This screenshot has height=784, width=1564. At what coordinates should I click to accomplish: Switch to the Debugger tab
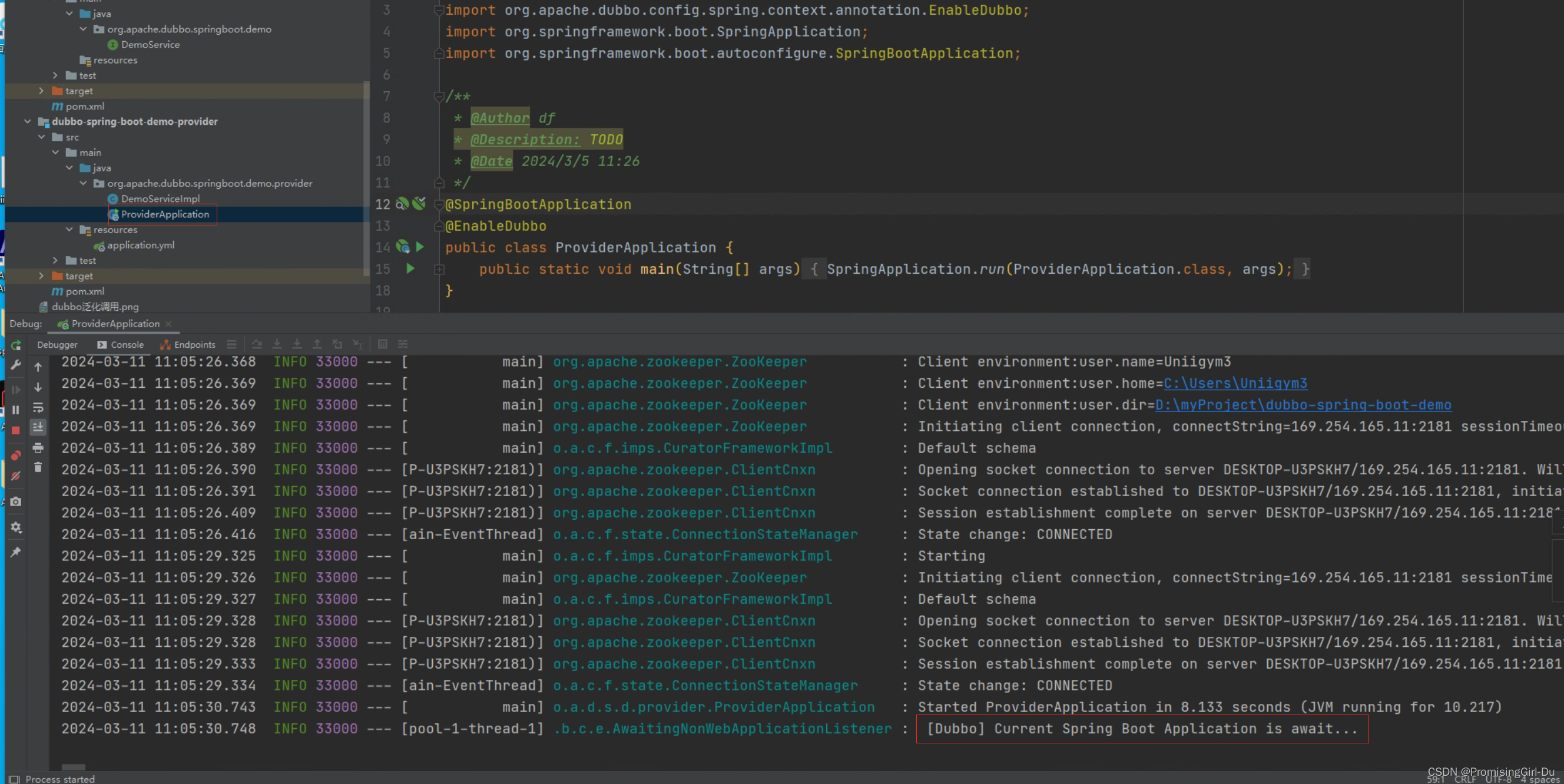click(x=57, y=345)
